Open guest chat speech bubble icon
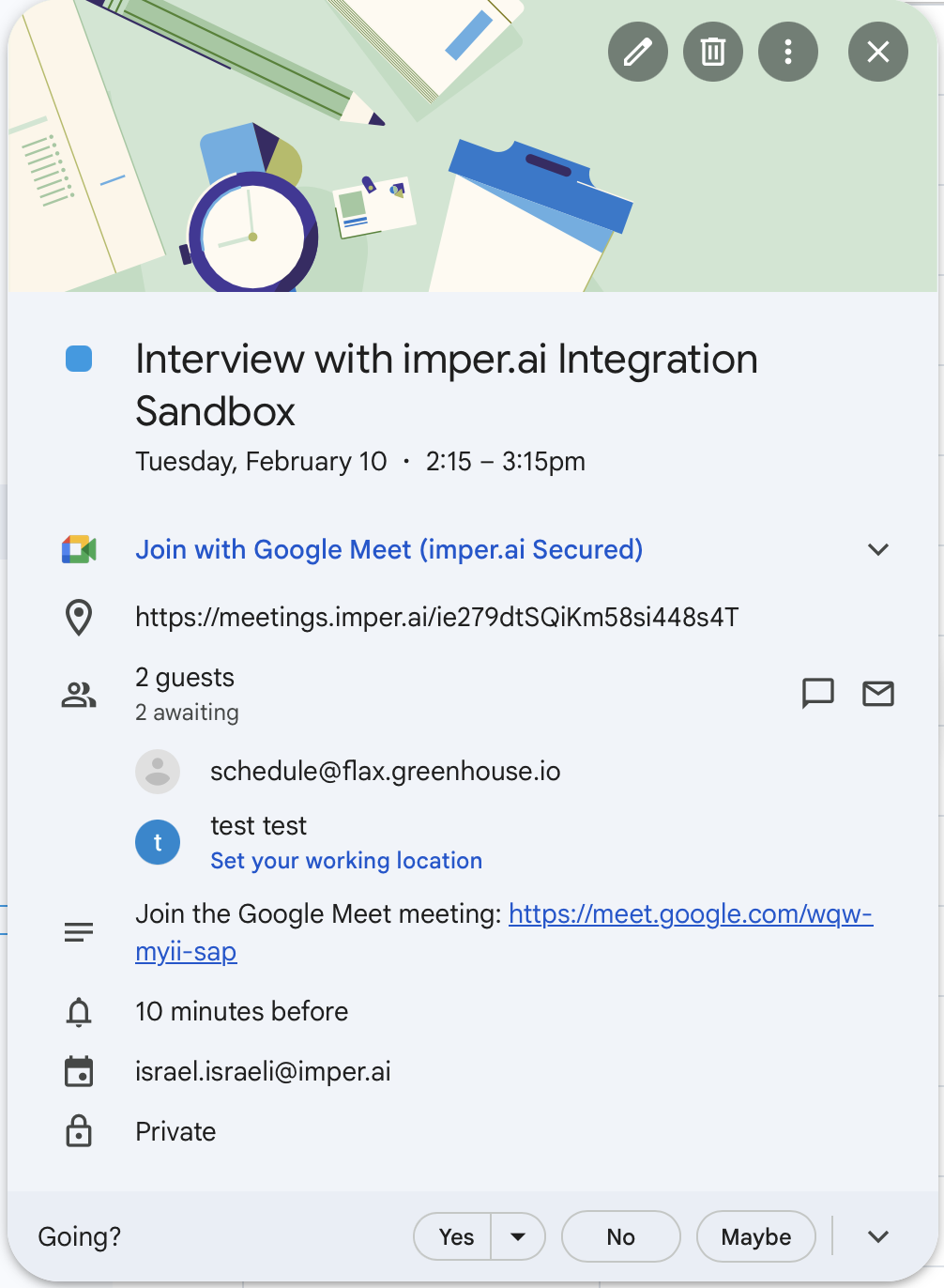Viewport: 944px width, 1288px height. click(x=818, y=693)
